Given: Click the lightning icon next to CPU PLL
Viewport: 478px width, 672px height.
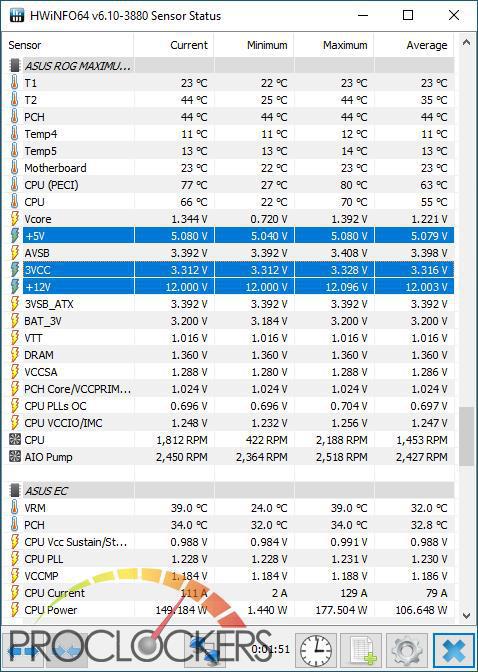Looking at the screenshot, I should click(x=15, y=559).
